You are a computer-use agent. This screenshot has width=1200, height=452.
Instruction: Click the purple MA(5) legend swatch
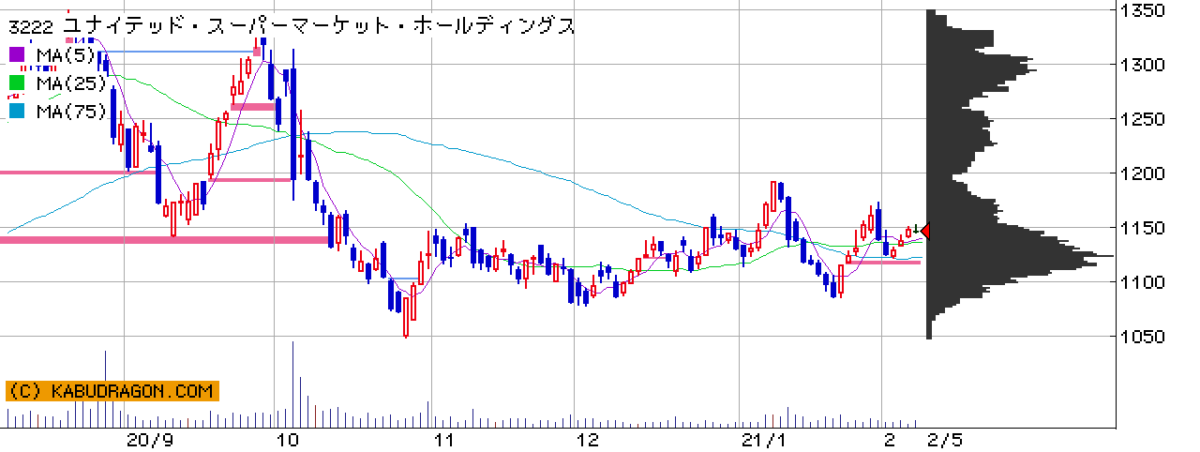(x=17, y=54)
